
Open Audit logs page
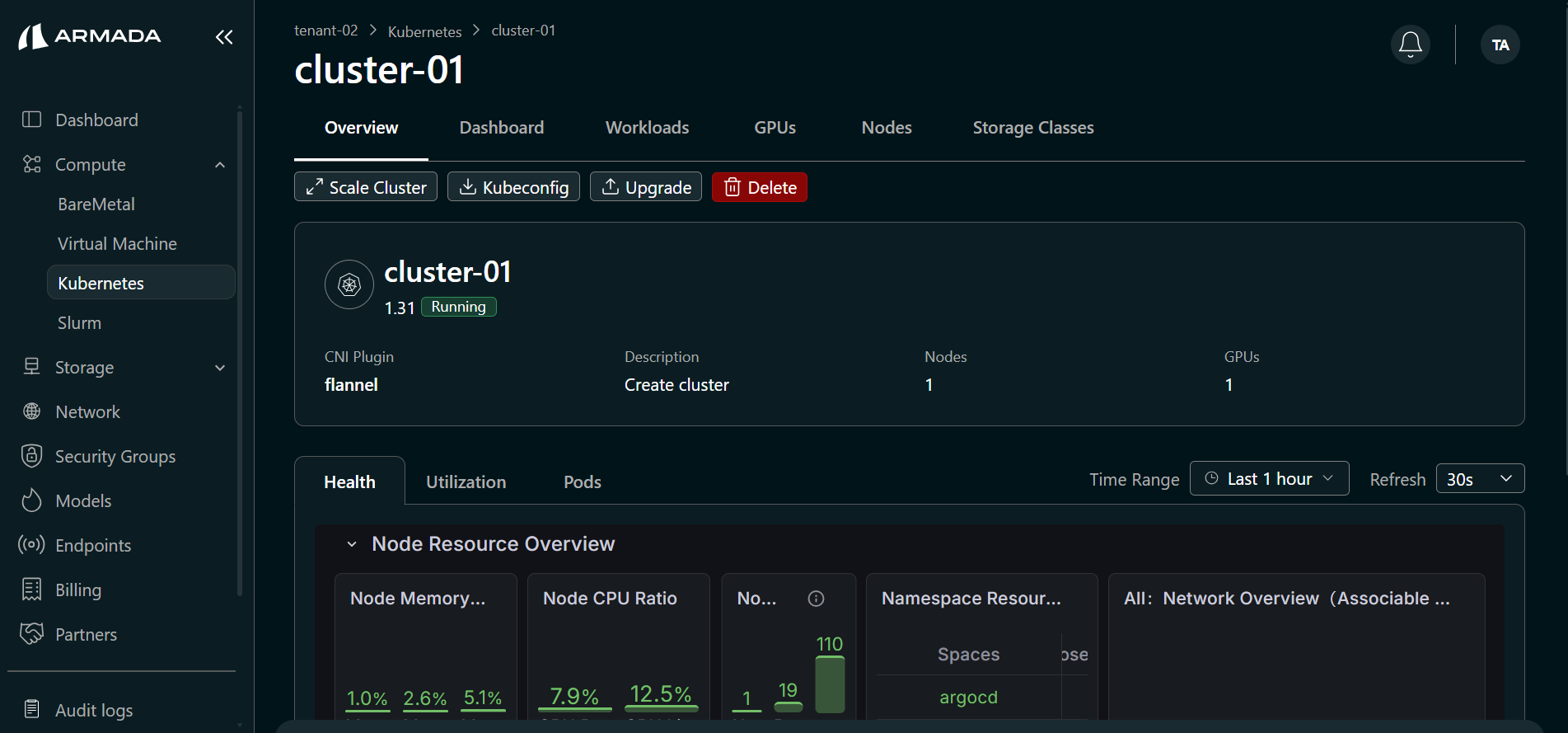coord(94,710)
